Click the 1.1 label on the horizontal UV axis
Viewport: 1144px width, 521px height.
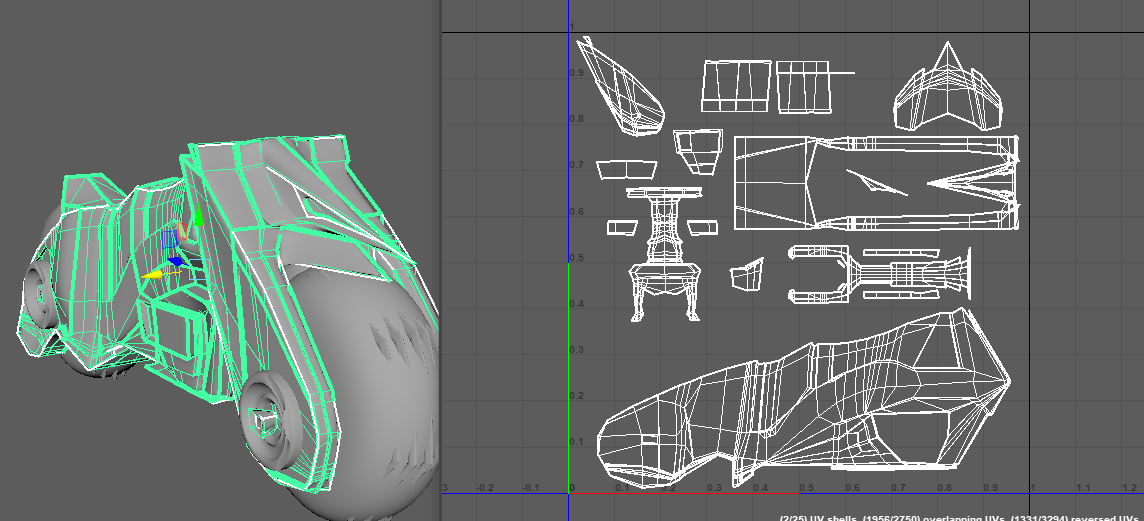pos(1083,487)
